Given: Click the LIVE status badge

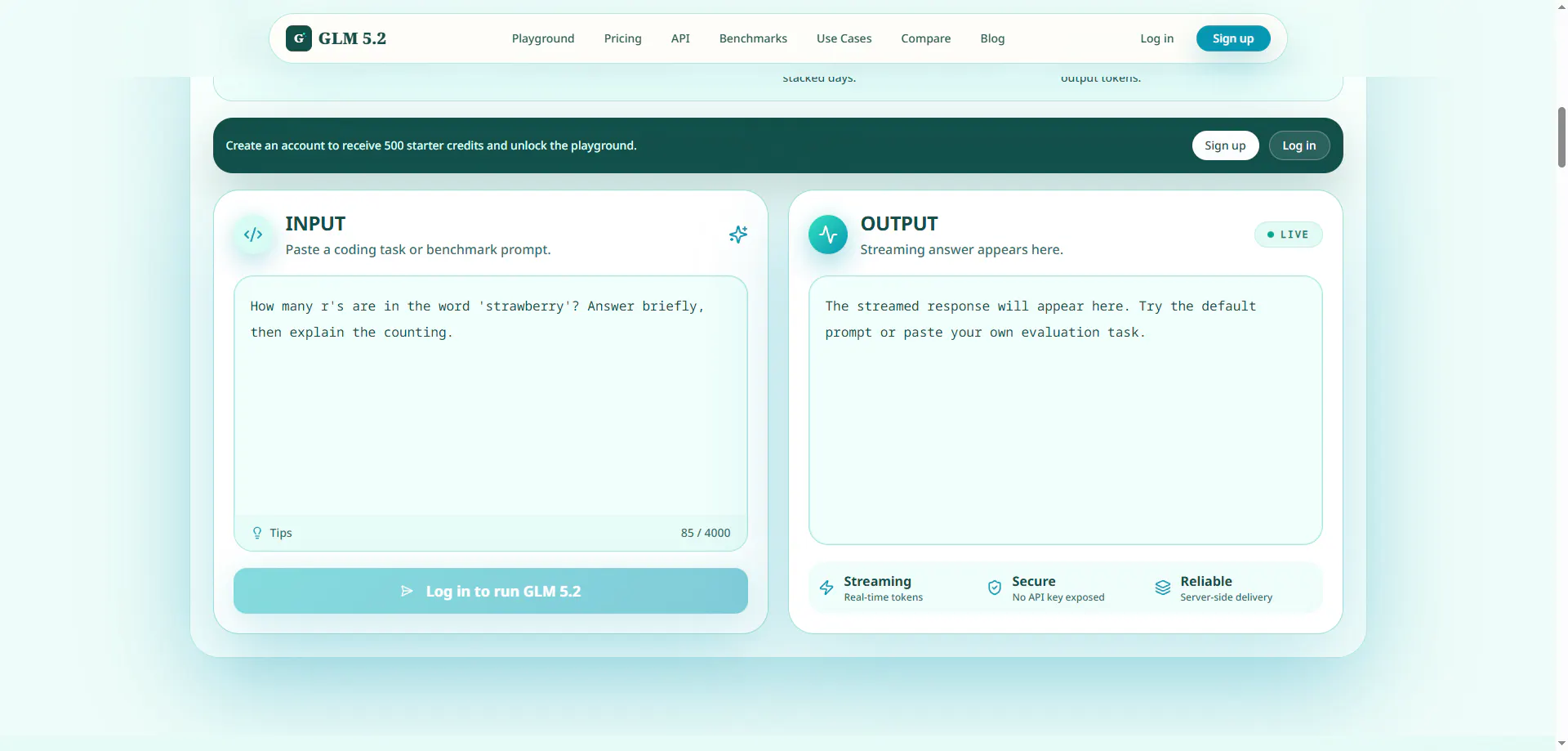Looking at the screenshot, I should click(1289, 235).
